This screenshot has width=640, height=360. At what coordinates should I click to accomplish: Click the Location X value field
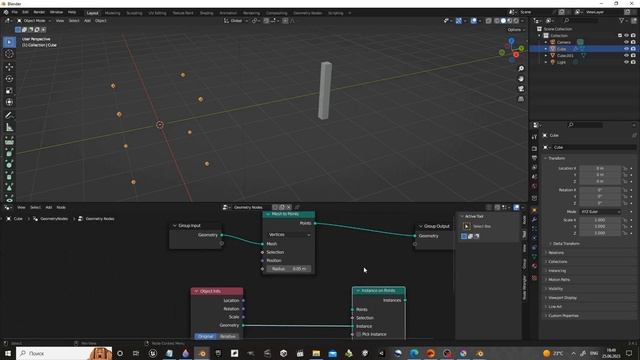point(600,168)
